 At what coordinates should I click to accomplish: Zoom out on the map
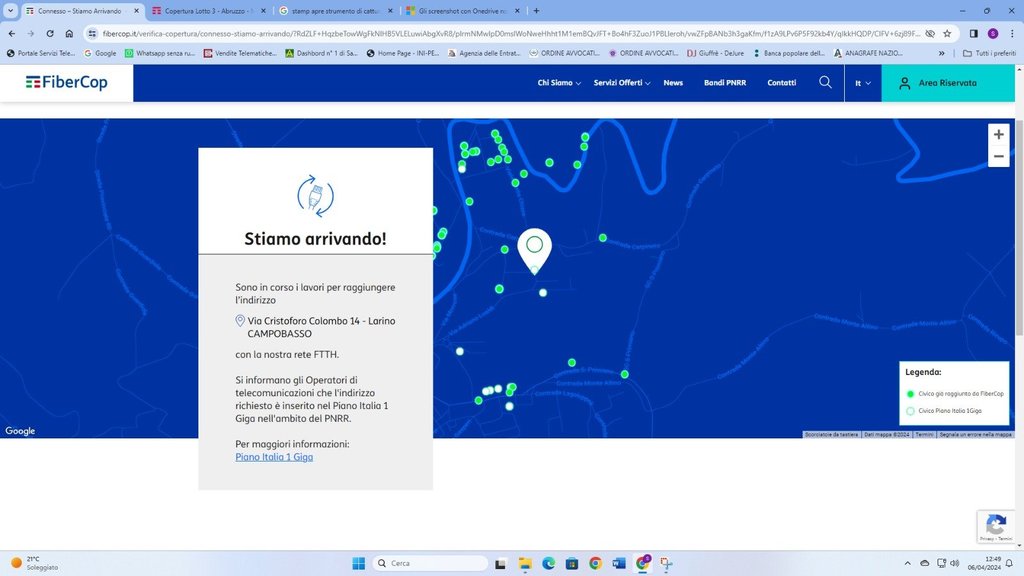coord(998,157)
